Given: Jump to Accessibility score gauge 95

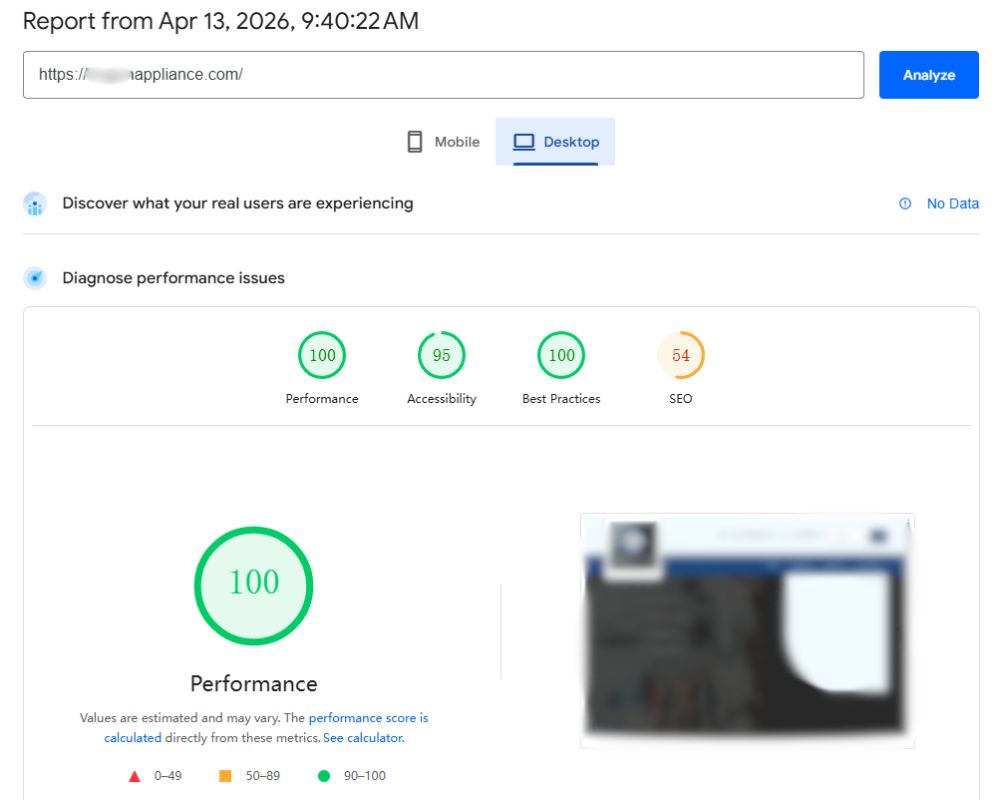Looking at the screenshot, I should [x=441, y=355].
